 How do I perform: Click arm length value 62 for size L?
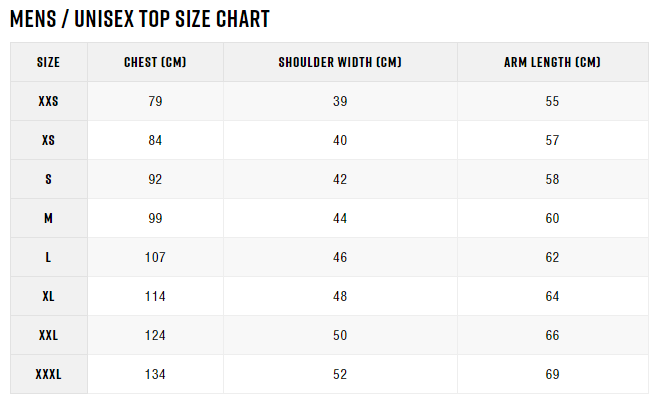pos(552,257)
